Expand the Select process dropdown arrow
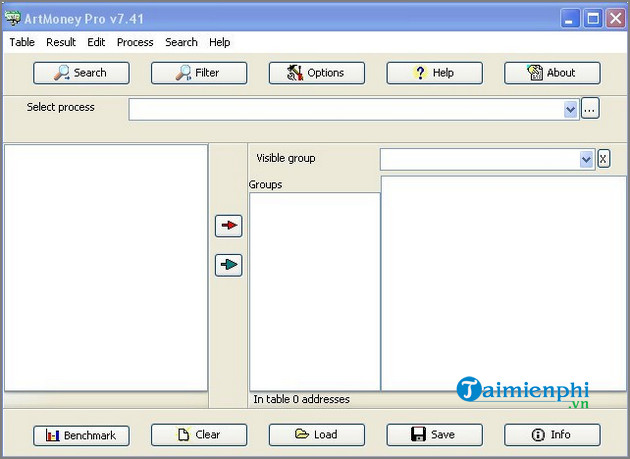 [570, 109]
